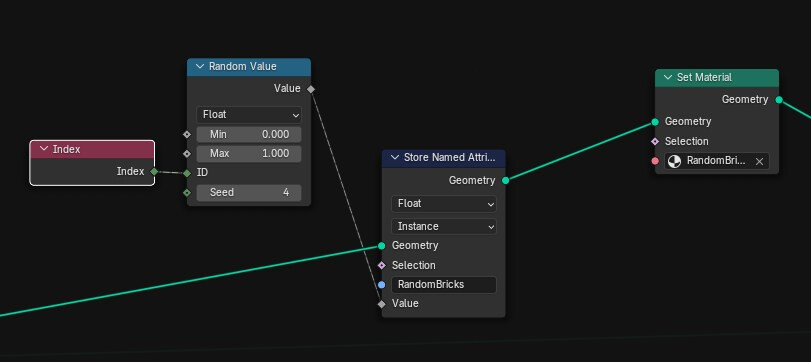Image resolution: width=811 pixels, height=362 pixels.
Task: Collapse the Set Material node
Action: pyautogui.click(x=668, y=78)
